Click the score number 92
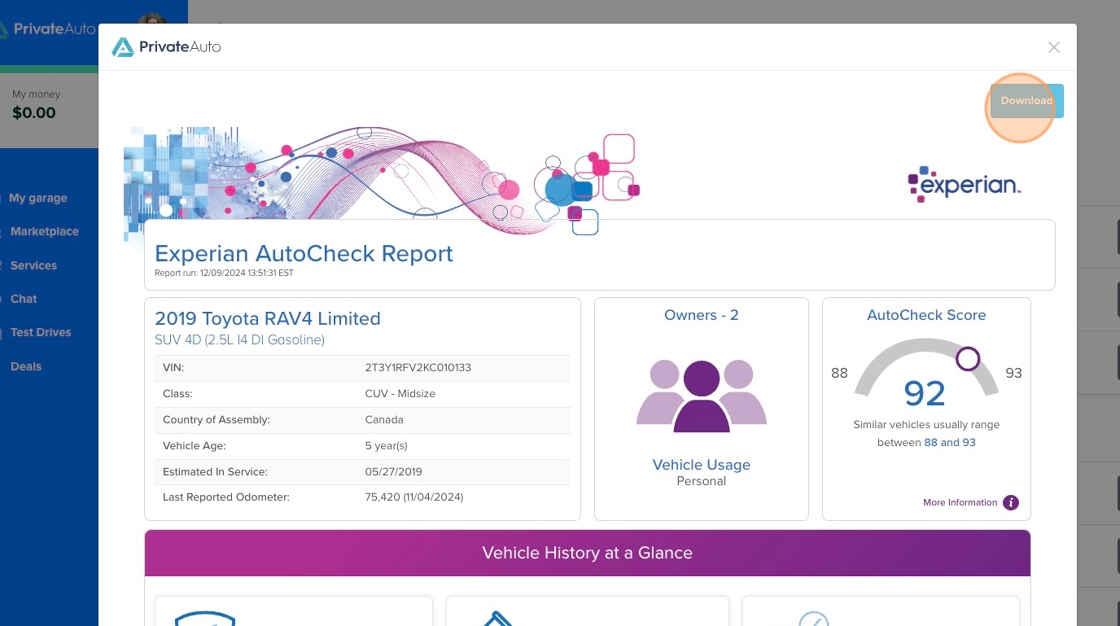 click(x=924, y=394)
